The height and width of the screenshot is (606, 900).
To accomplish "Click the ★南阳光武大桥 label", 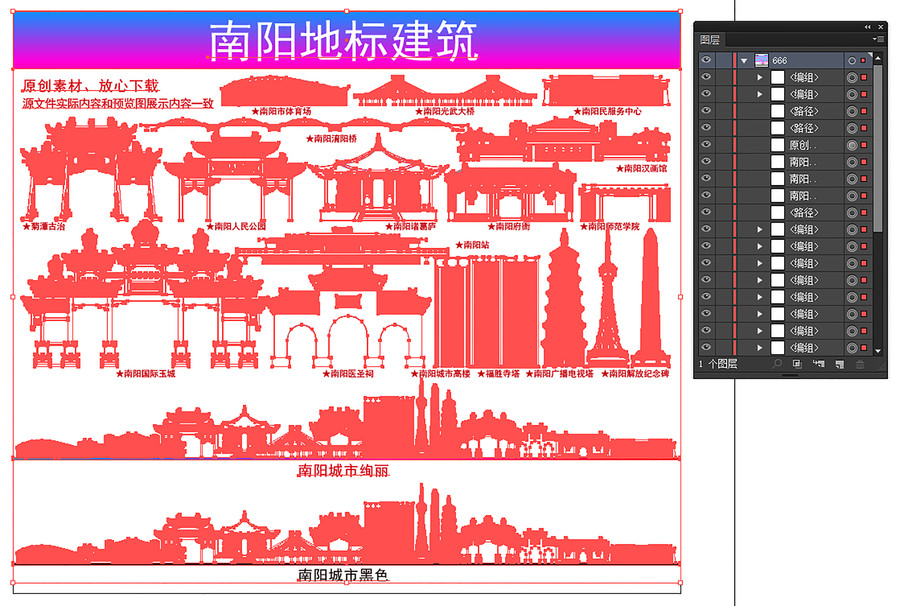I will (445, 111).
